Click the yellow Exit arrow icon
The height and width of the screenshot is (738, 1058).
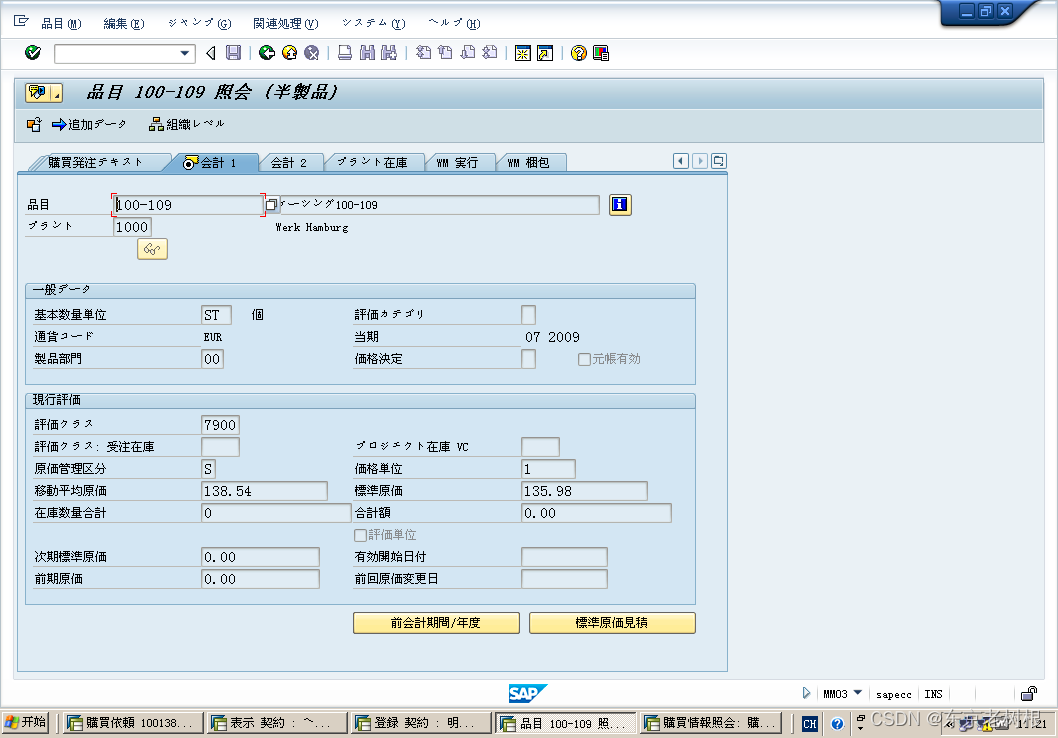[x=289, y=53]
